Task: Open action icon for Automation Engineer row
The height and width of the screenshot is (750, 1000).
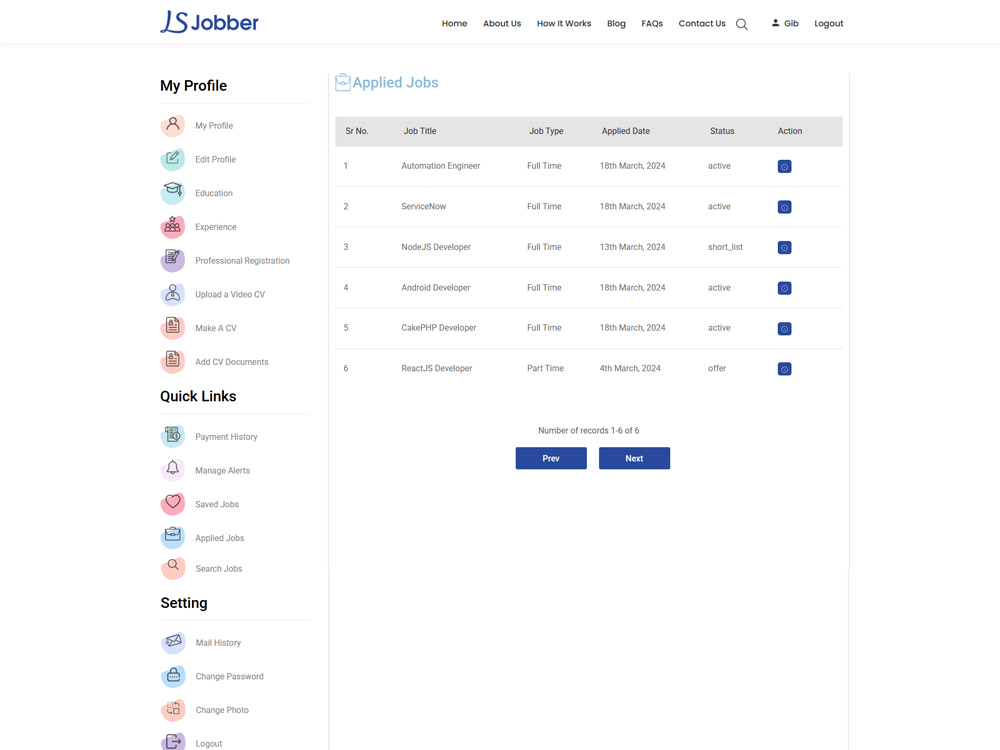Action: [x=784, y=166]
